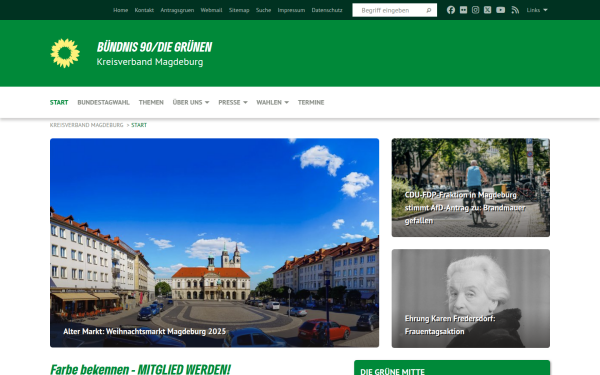The height and width of the screenshot is (375, 600).
Task: Open the Flickr social icon
Action: (463, 10)
